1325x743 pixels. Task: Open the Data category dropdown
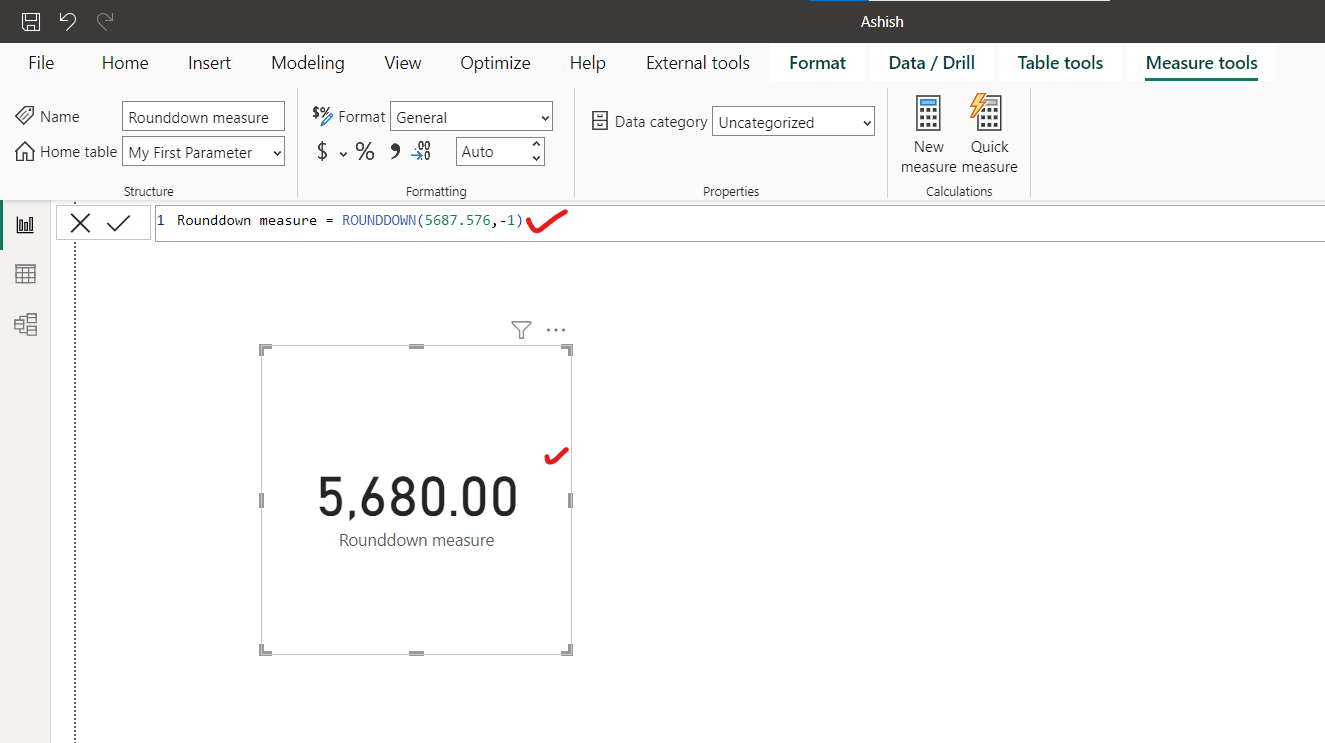793,121
